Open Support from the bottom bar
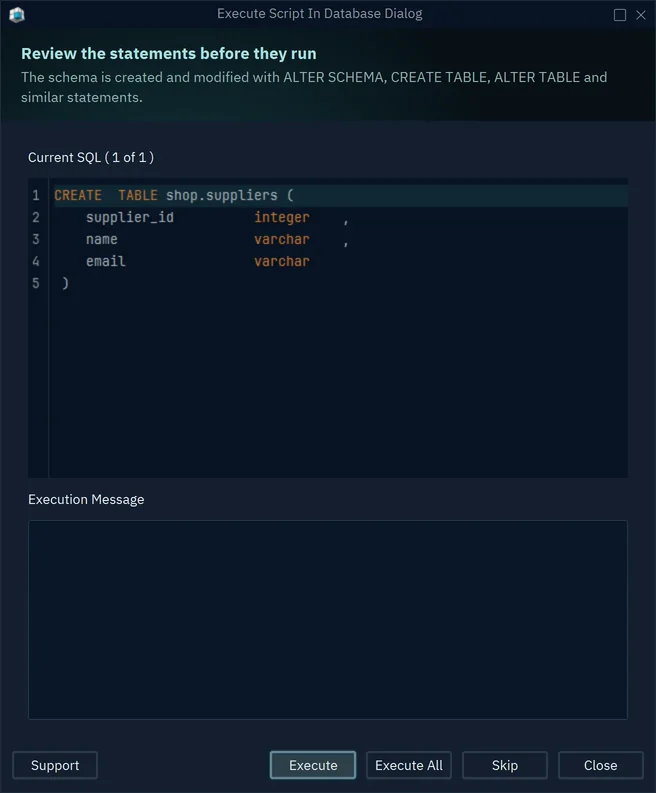 click(55, 765)
